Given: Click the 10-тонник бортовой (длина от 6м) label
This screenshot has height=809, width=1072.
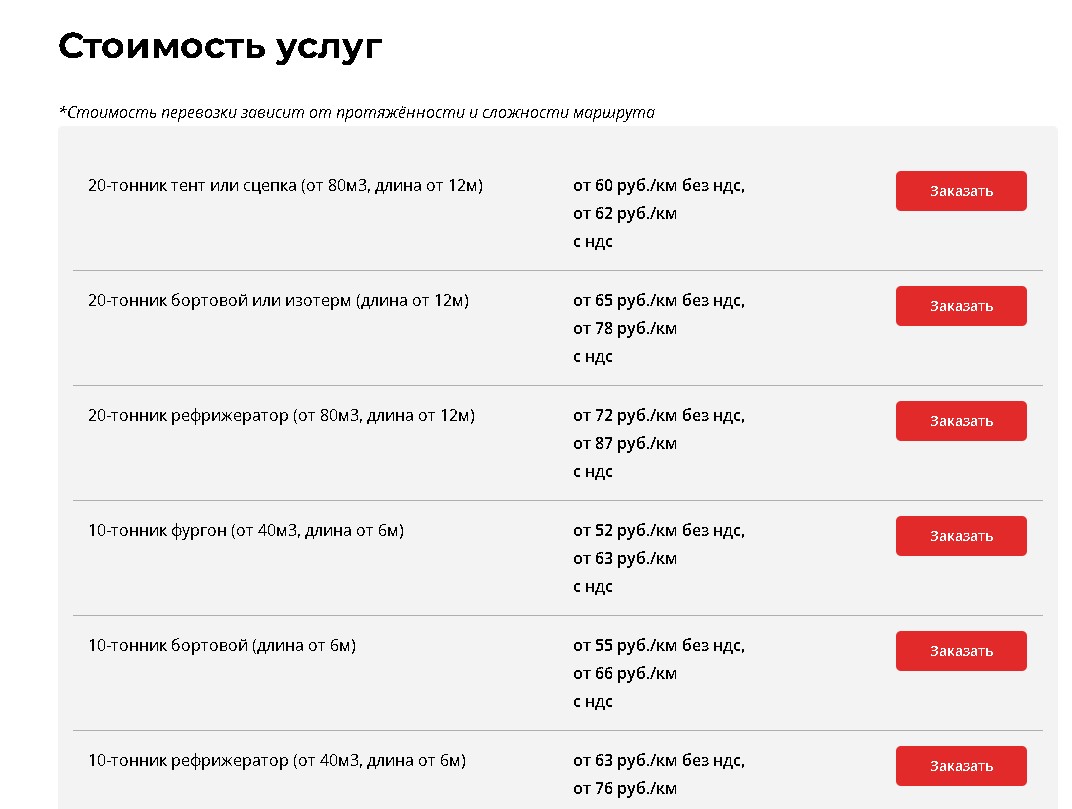Looking at the screenshot, I should [222, 645].
